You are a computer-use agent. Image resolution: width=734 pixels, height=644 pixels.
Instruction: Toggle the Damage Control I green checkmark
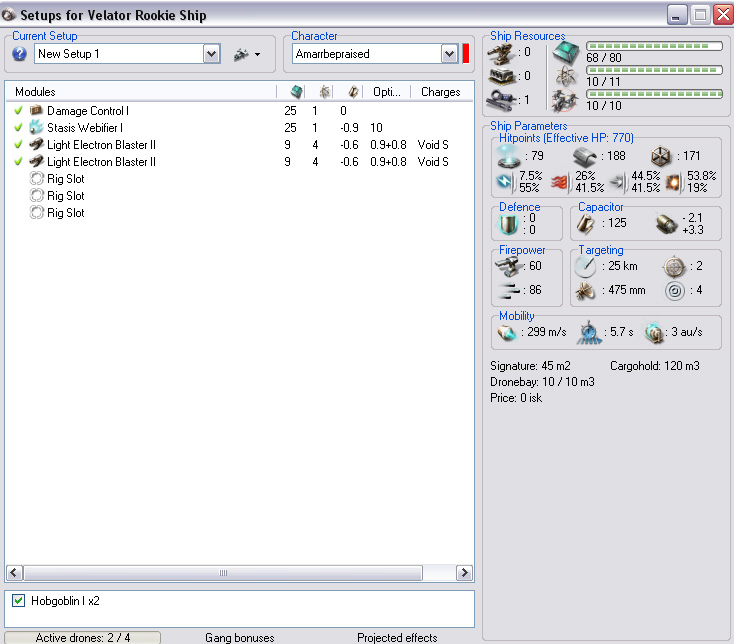(x=18, y=110)
